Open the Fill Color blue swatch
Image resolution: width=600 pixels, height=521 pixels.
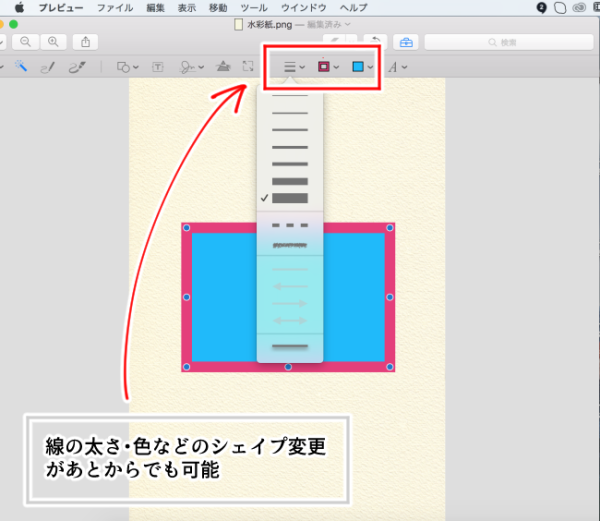click(362, 67)
